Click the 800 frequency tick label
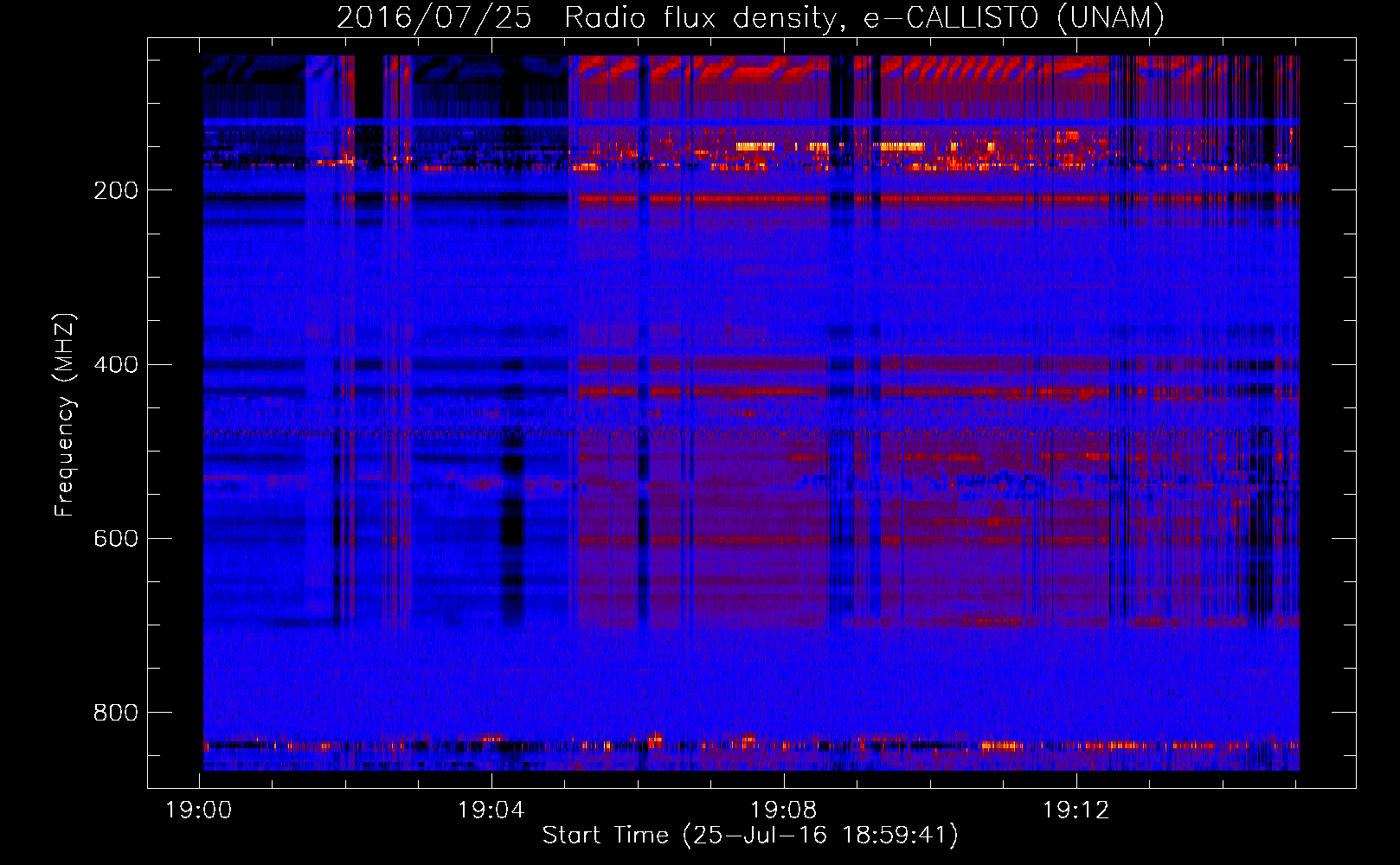 116,713
